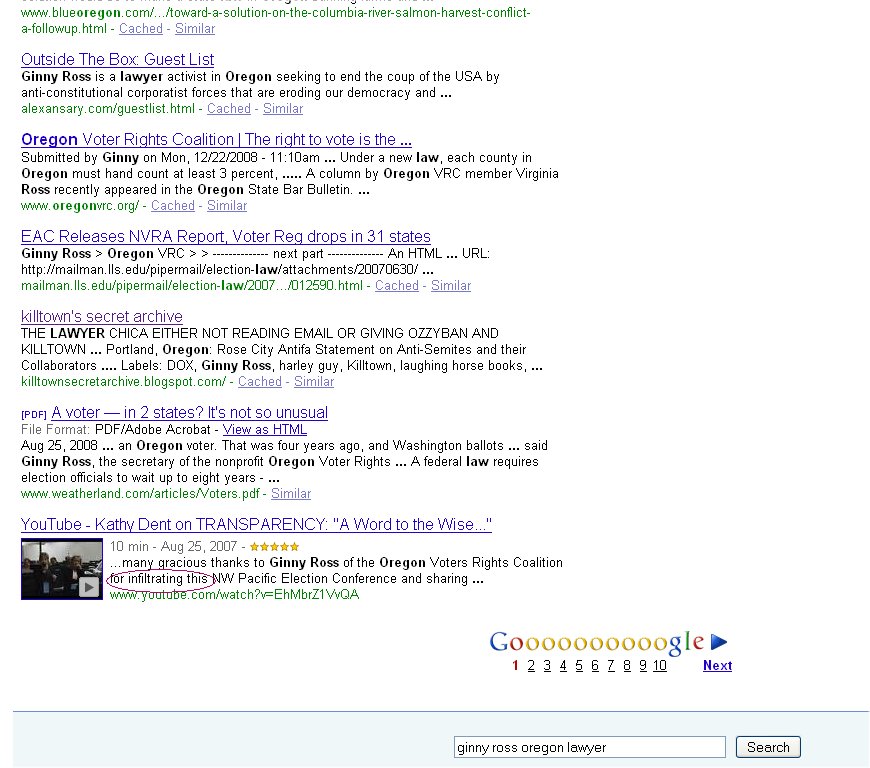Open the YouTube video thumbnail
Viewport: 870px width, 768px height.
coord(62,569)
